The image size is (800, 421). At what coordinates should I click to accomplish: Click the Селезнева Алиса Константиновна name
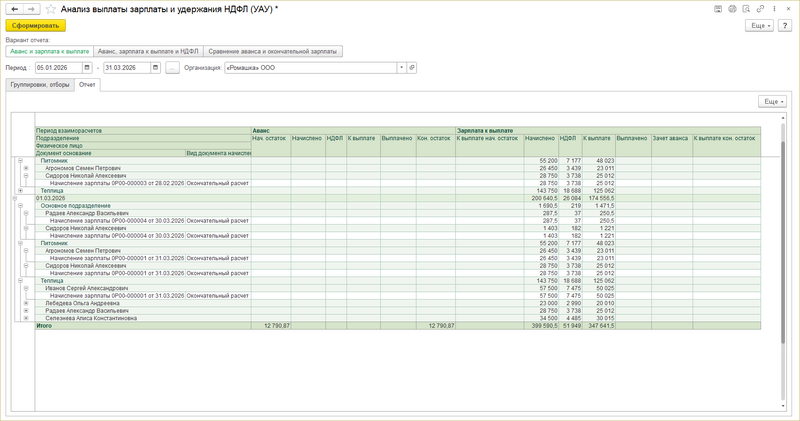click(91, 318)
